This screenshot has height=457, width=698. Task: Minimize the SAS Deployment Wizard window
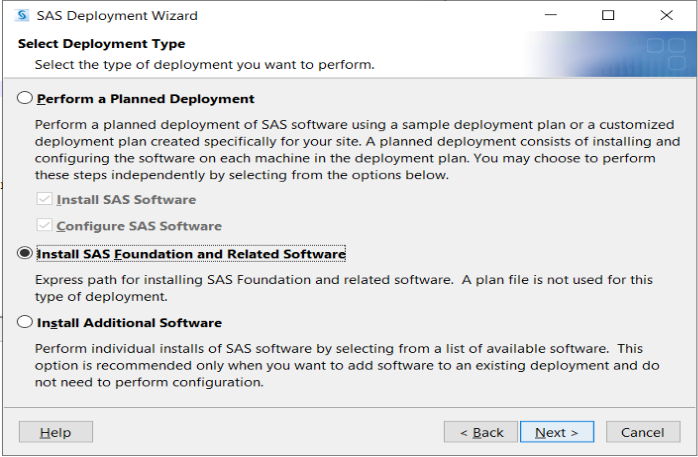[551, 15]
